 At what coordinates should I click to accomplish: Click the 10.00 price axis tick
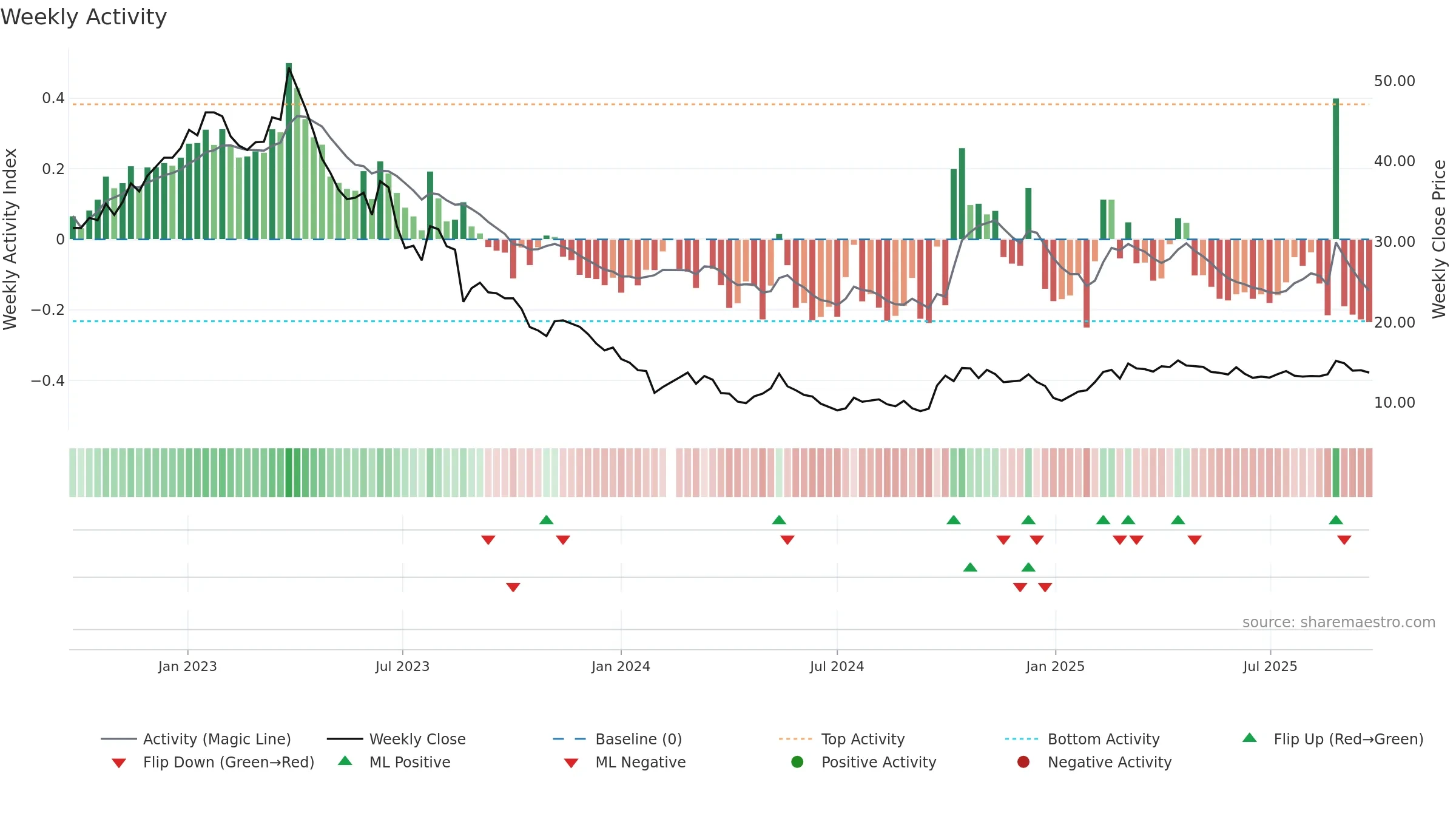1394,402
